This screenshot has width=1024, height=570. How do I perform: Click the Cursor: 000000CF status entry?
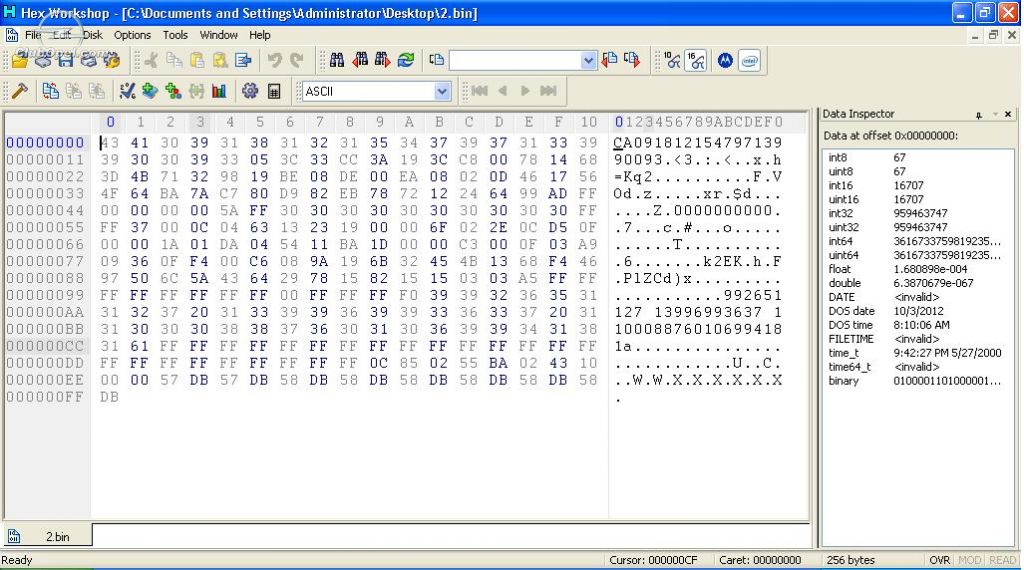(x=653, y=560)
